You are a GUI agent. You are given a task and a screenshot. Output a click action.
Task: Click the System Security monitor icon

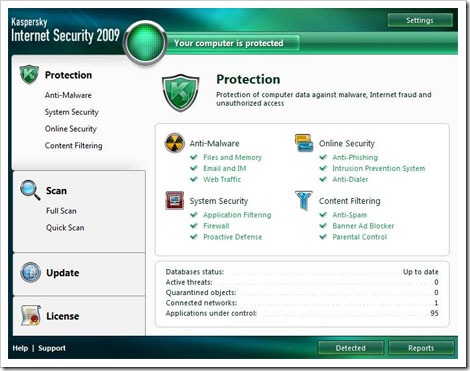175,200
